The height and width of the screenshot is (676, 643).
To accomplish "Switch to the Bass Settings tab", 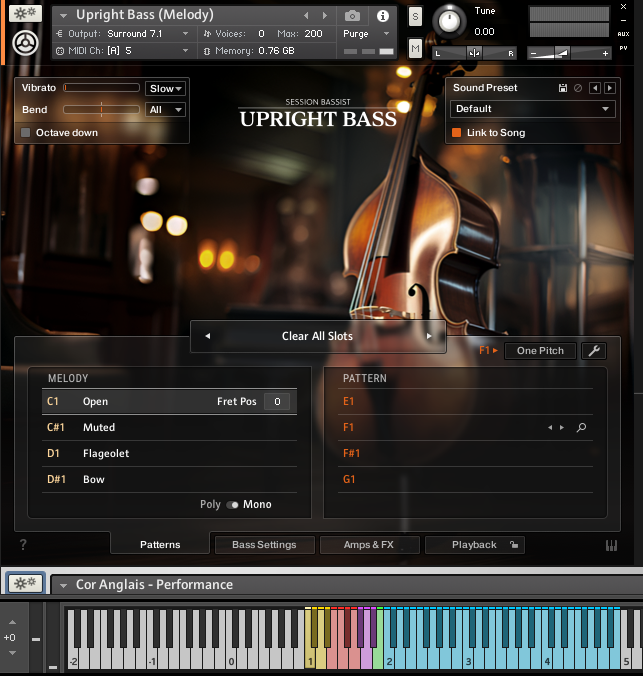I will (264, 545).
